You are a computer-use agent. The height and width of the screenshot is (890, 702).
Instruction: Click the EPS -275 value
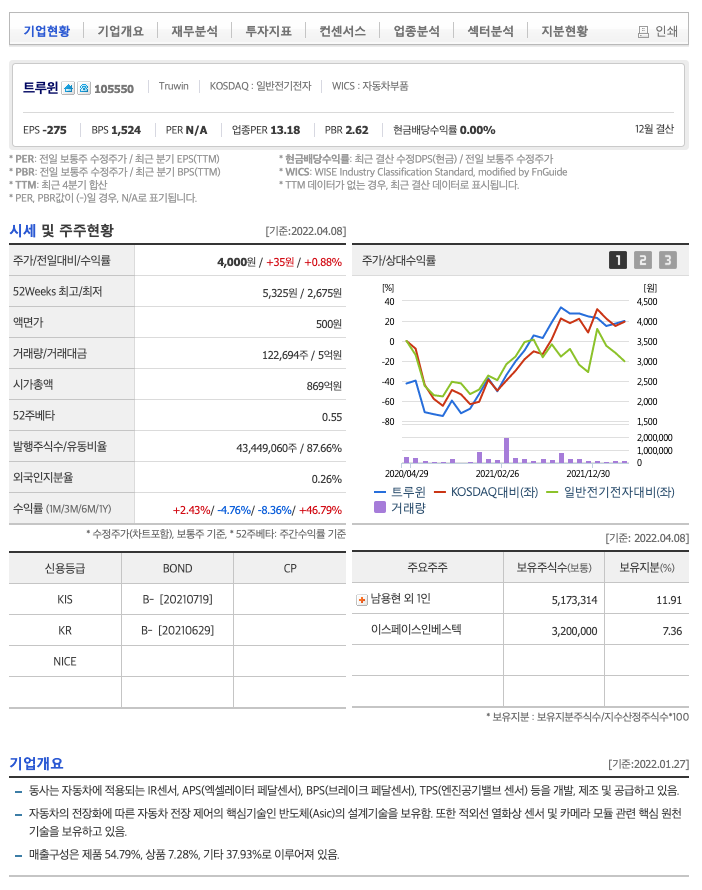(45, 130)
